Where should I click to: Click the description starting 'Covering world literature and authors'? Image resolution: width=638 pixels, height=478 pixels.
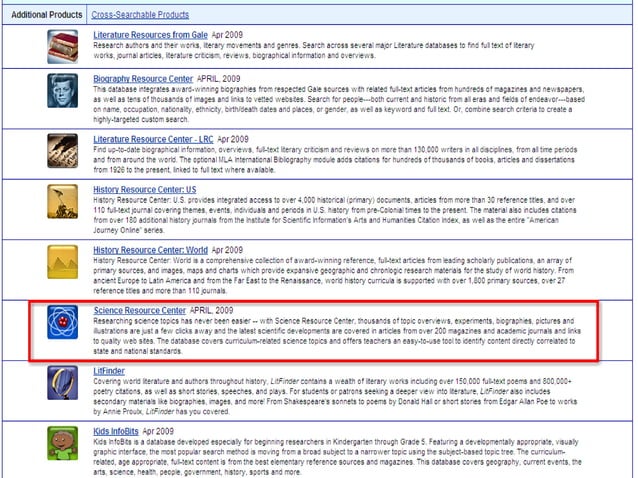coord(335,397)
